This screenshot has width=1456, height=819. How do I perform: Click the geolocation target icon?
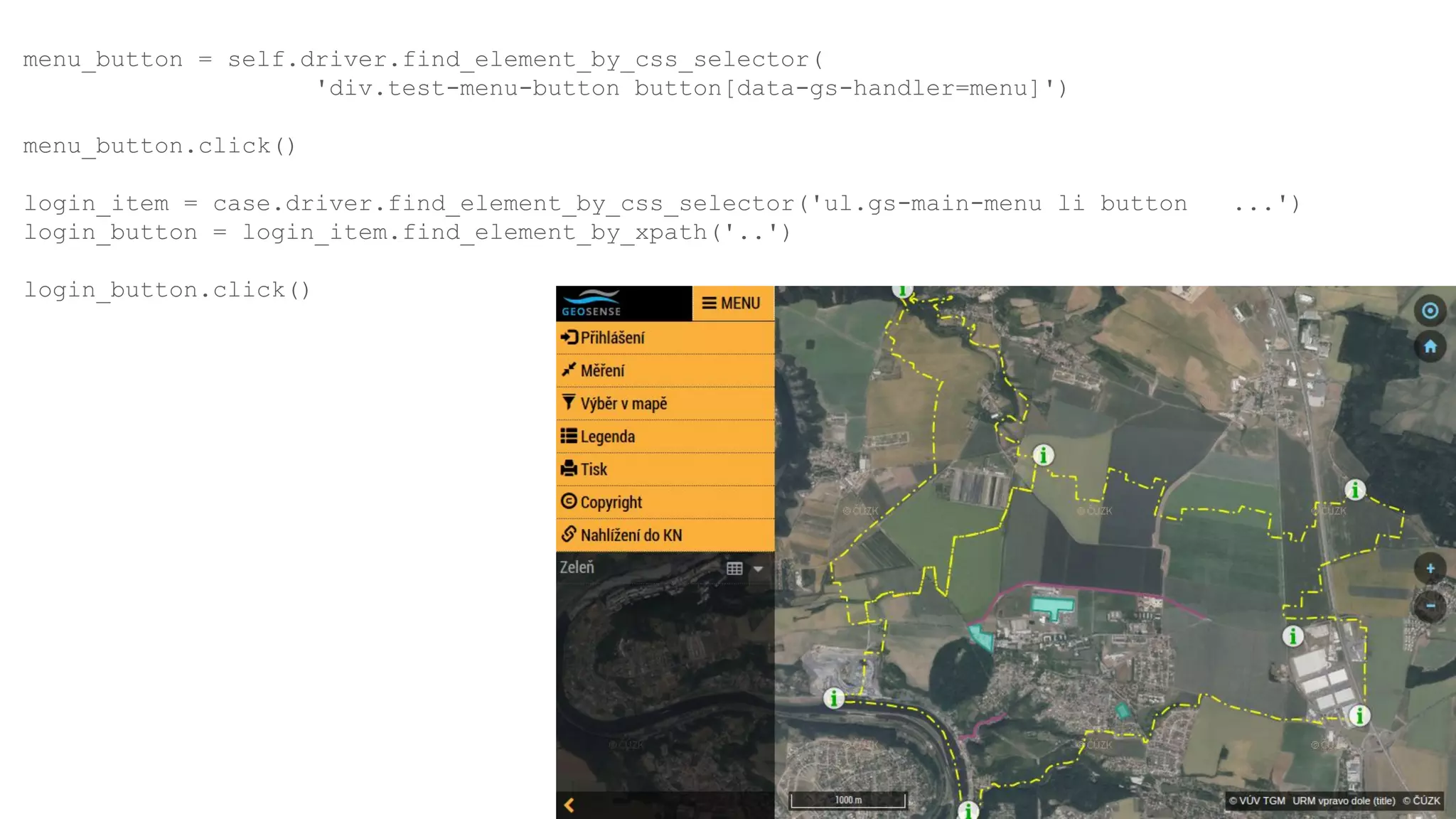pos(1430,311)
